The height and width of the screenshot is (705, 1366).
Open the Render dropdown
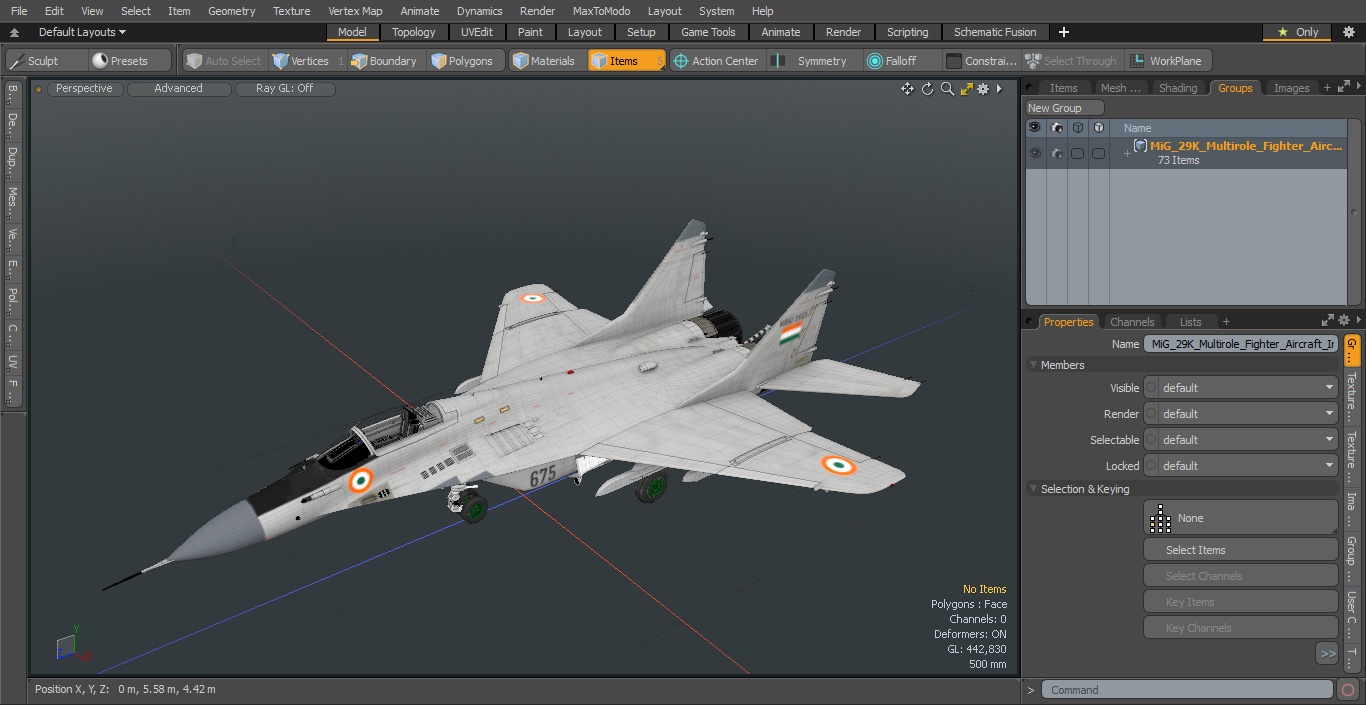(x=1241, y=414)
